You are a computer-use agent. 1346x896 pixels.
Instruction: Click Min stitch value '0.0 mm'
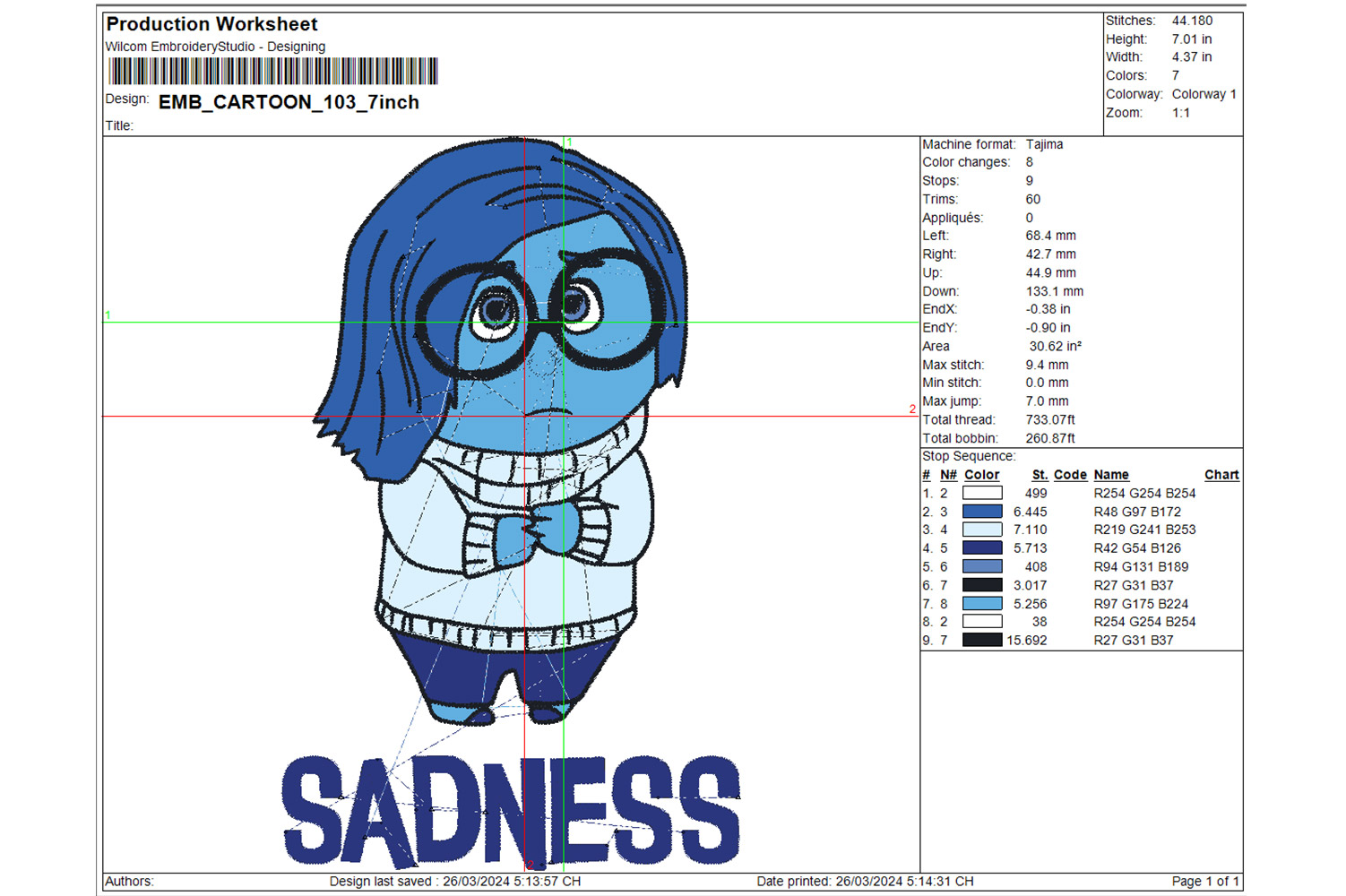click(1047, 383)
